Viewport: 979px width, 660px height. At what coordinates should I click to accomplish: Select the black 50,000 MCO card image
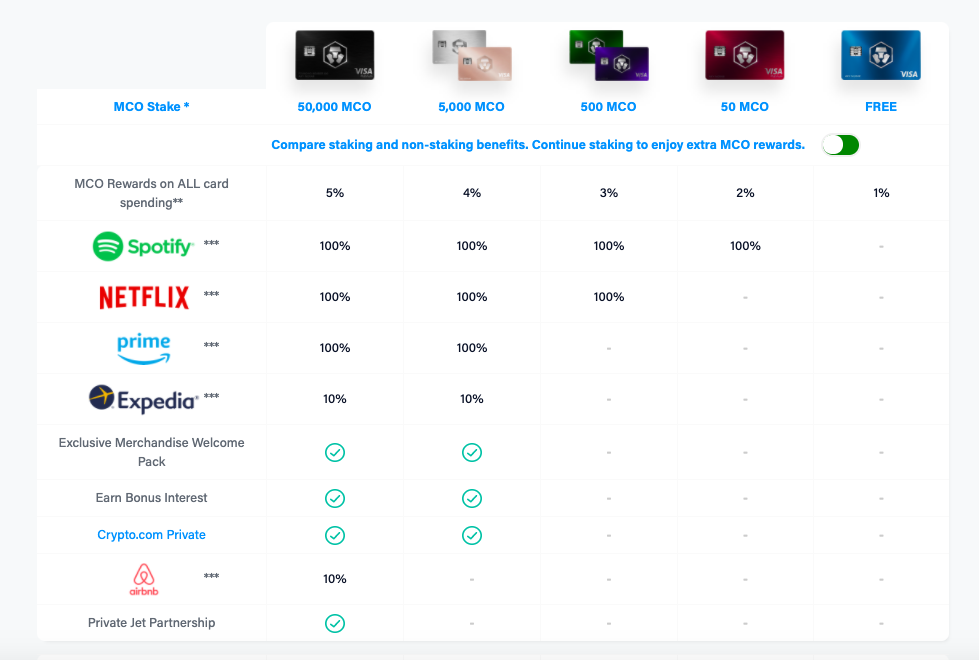(335, 55)
